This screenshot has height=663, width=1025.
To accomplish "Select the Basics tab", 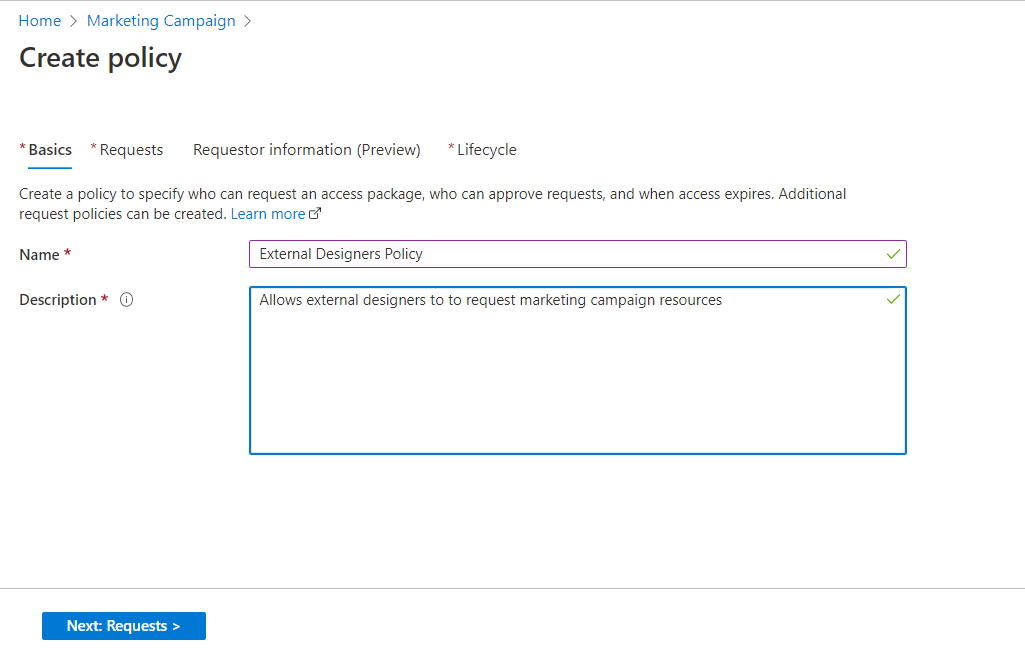I will (x=50, y=150).
